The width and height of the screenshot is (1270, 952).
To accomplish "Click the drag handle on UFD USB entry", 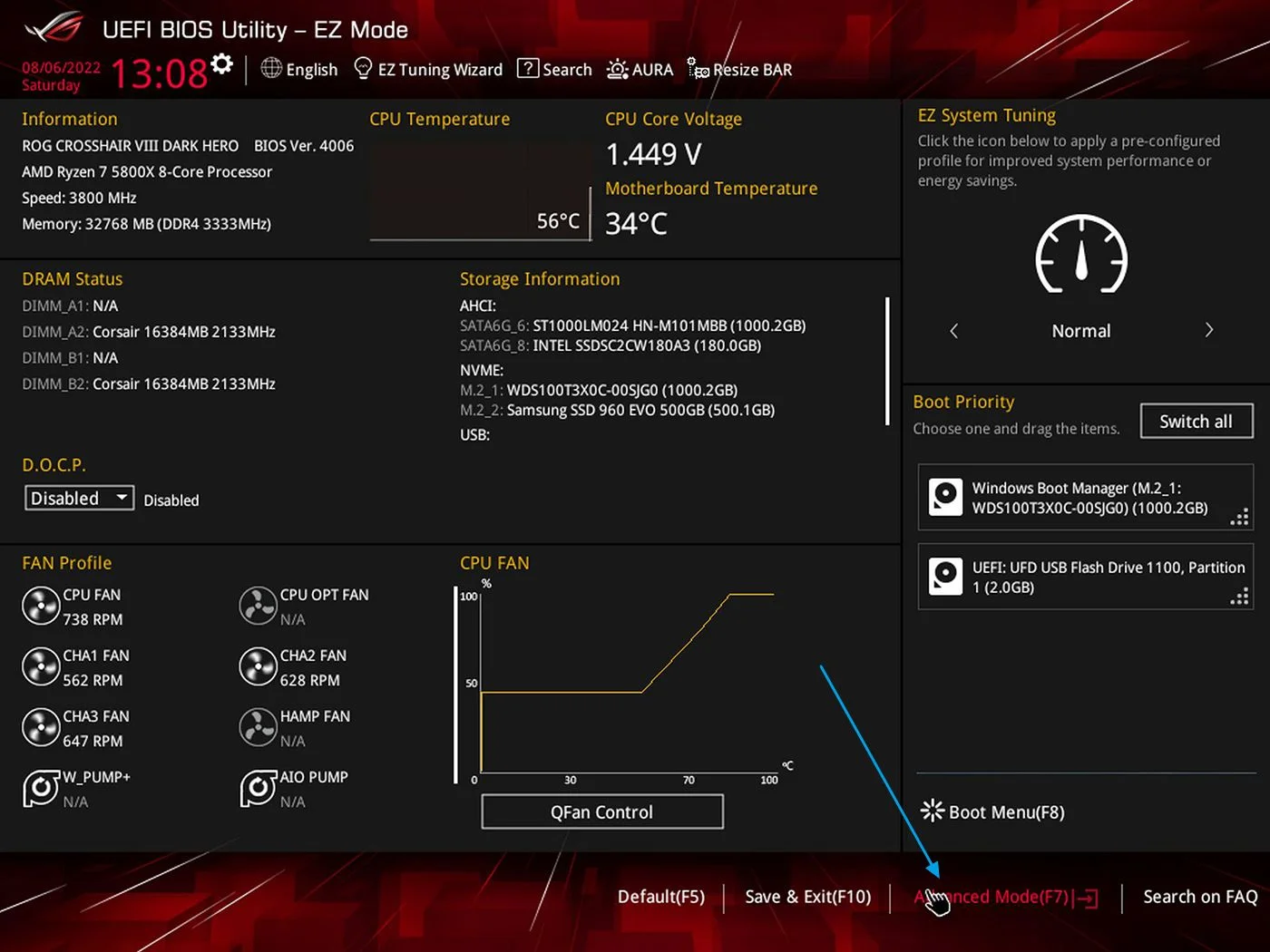I will coord(1239,597).
